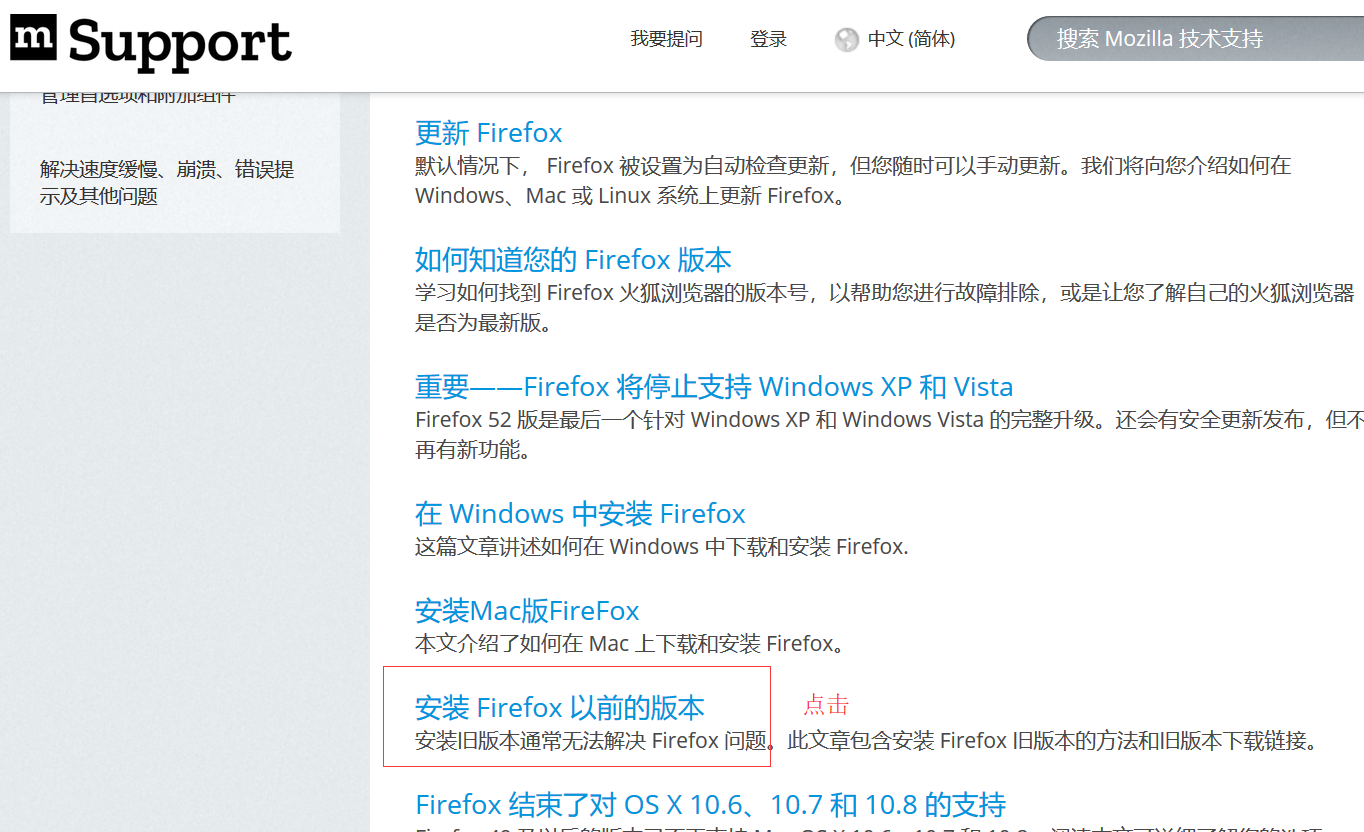Image resolution: width=1364 pixels, height=832 pixels.
Task: Open 如何知道您的 Firefox 版本 article
Action: coord(573,259)
